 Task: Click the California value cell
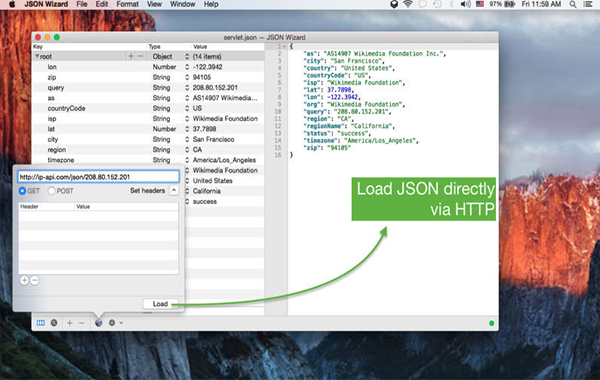coord(207,191)
